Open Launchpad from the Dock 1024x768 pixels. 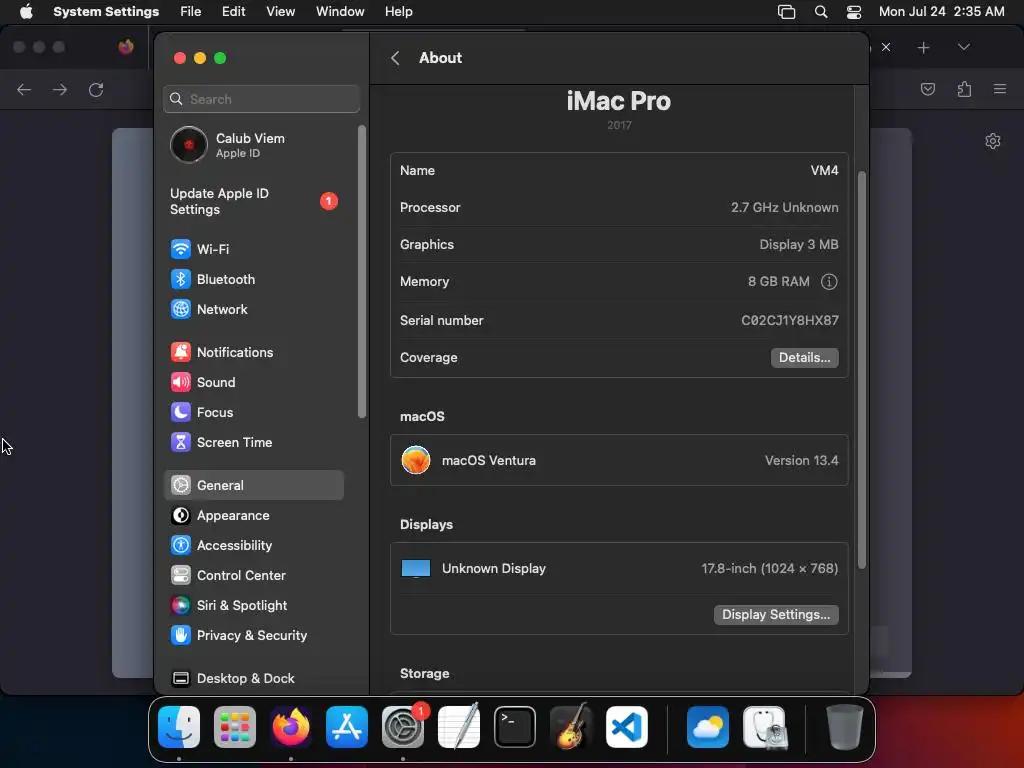235,727
